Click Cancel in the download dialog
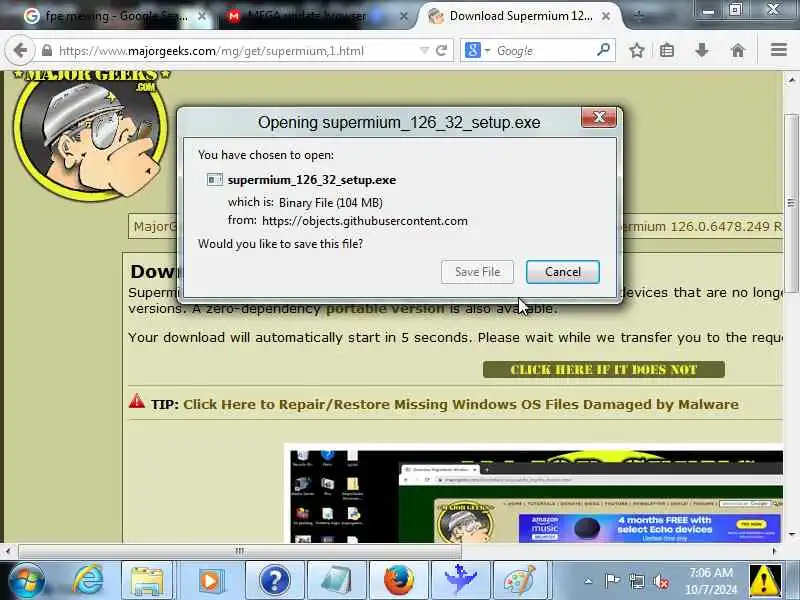 pos(563,272)
